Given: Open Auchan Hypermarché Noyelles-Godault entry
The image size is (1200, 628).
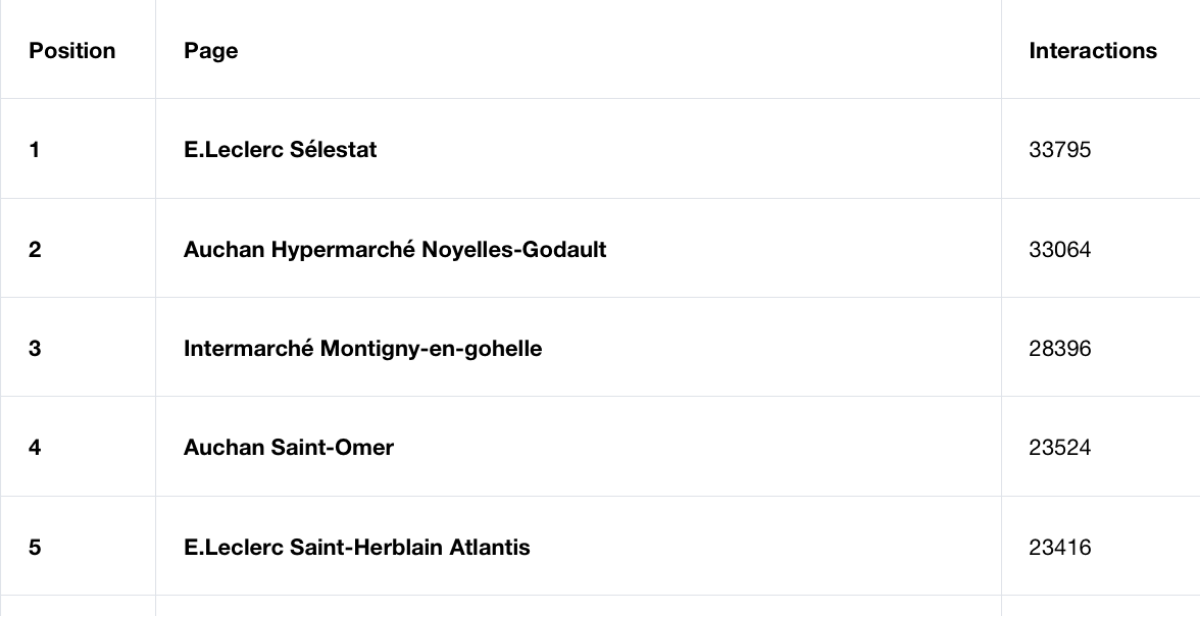Looking at the screenshot, I should 395,249.
